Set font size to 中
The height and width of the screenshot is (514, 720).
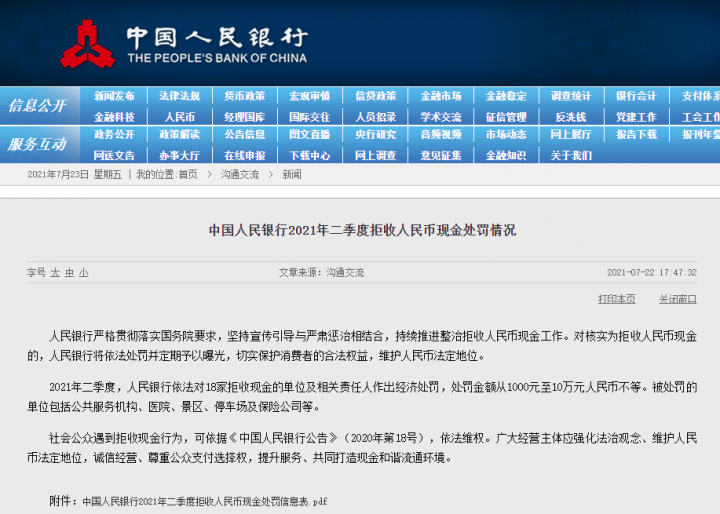point(69,273)
